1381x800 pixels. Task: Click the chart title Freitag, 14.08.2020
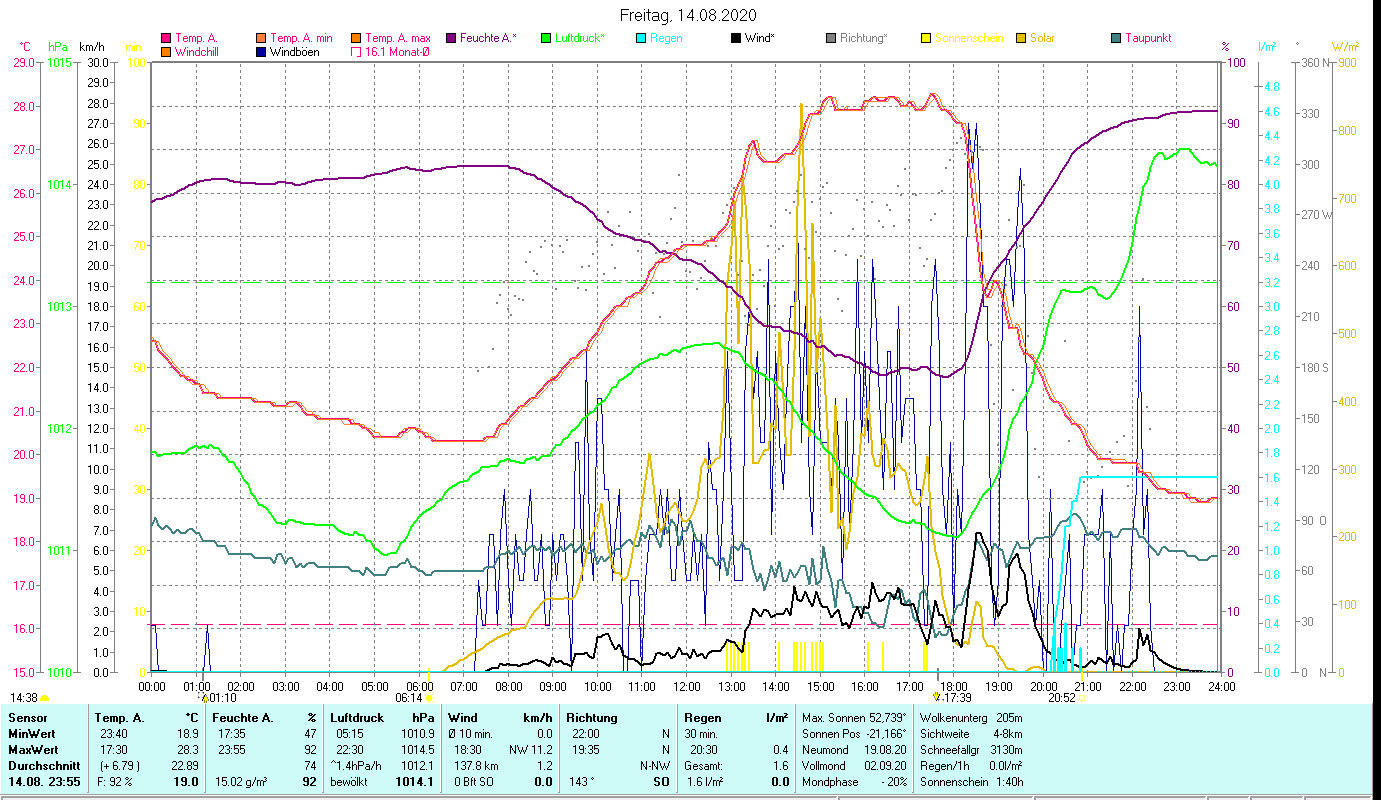688,15
